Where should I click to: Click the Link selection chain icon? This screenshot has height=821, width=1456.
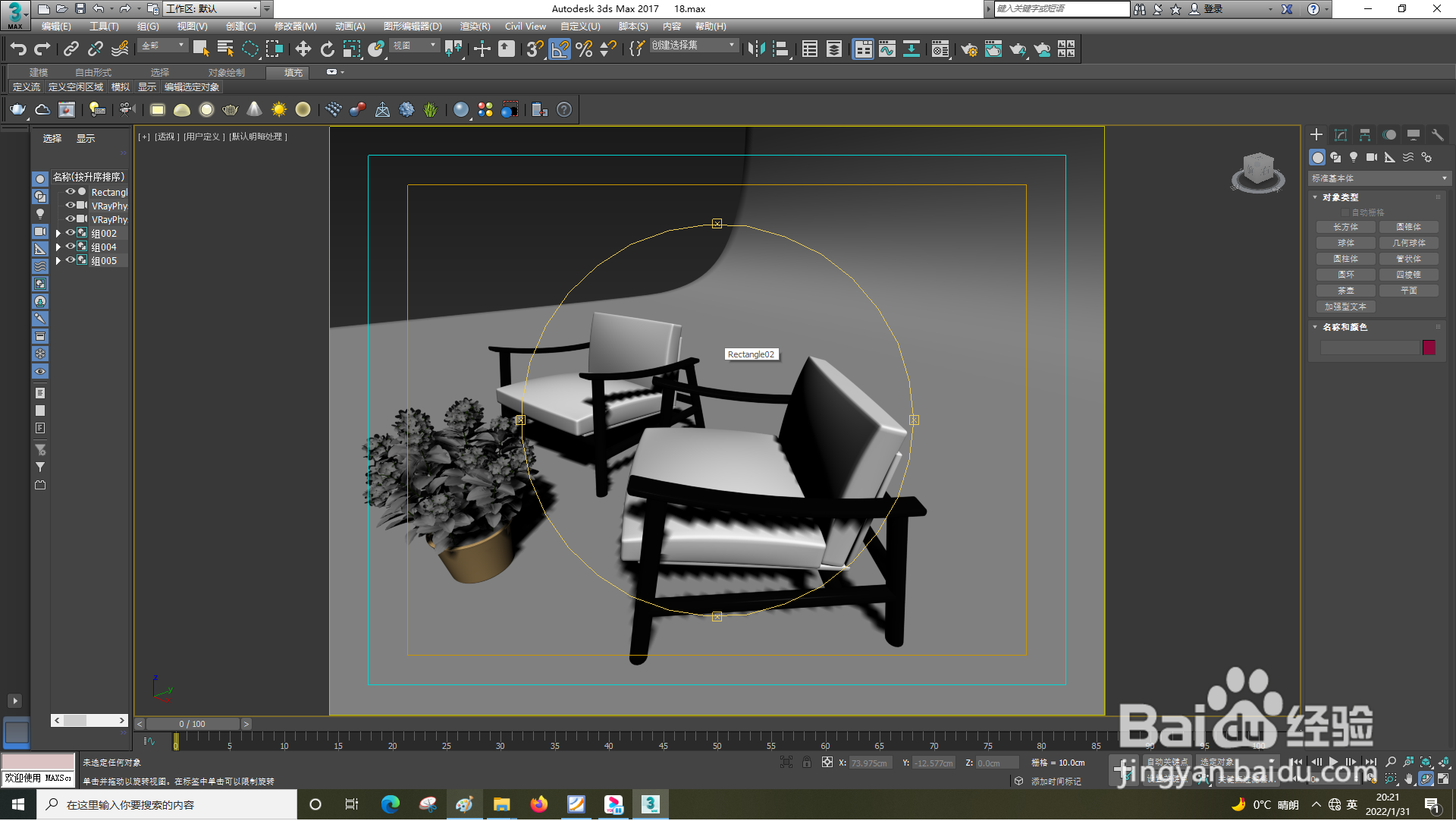click(71, 49)
